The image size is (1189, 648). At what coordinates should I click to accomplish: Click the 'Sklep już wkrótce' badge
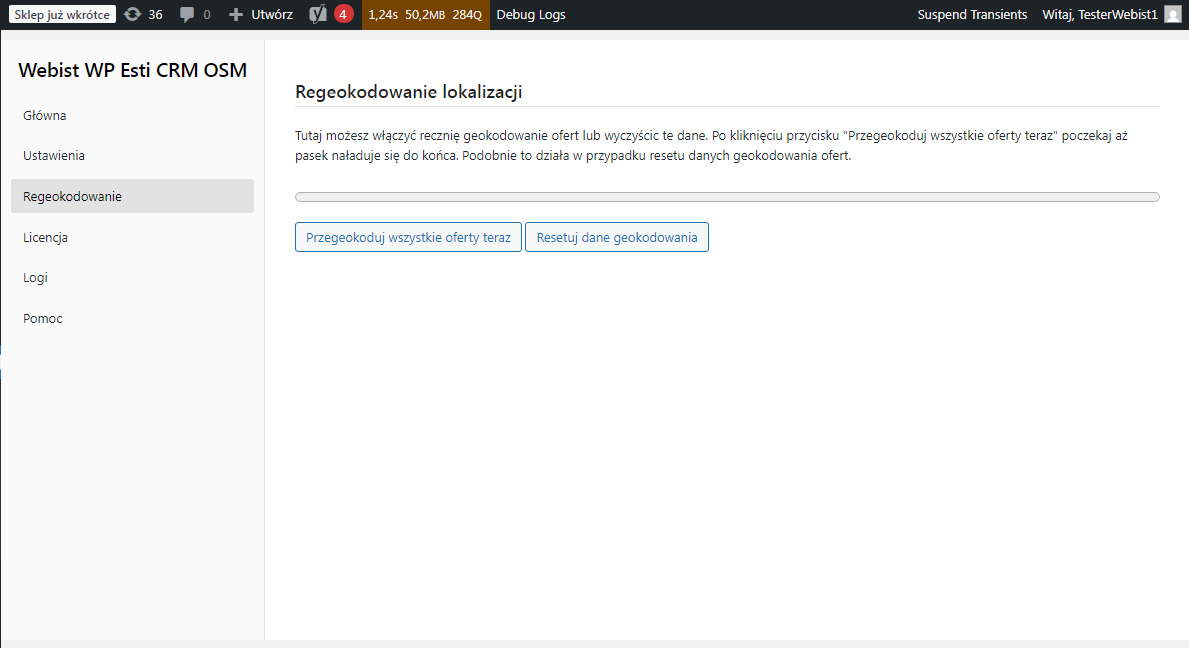(63, 15)
